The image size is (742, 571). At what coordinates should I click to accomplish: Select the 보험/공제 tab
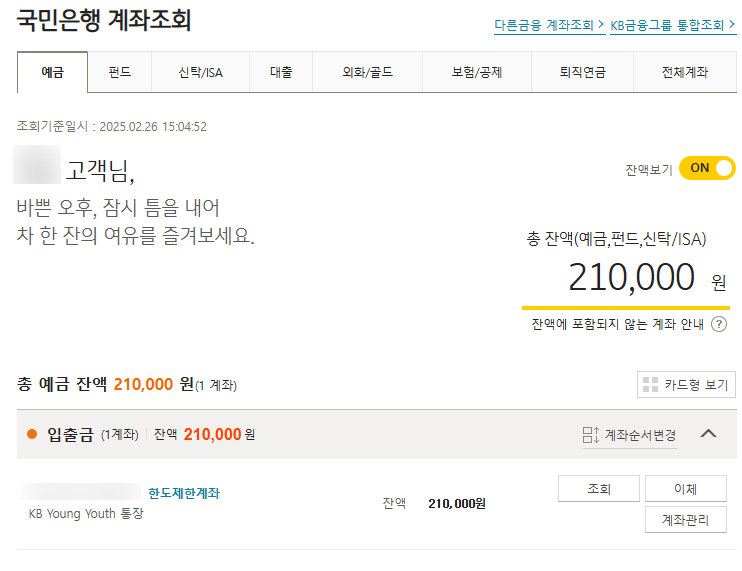pyautogui.click(x=477, y=72)
